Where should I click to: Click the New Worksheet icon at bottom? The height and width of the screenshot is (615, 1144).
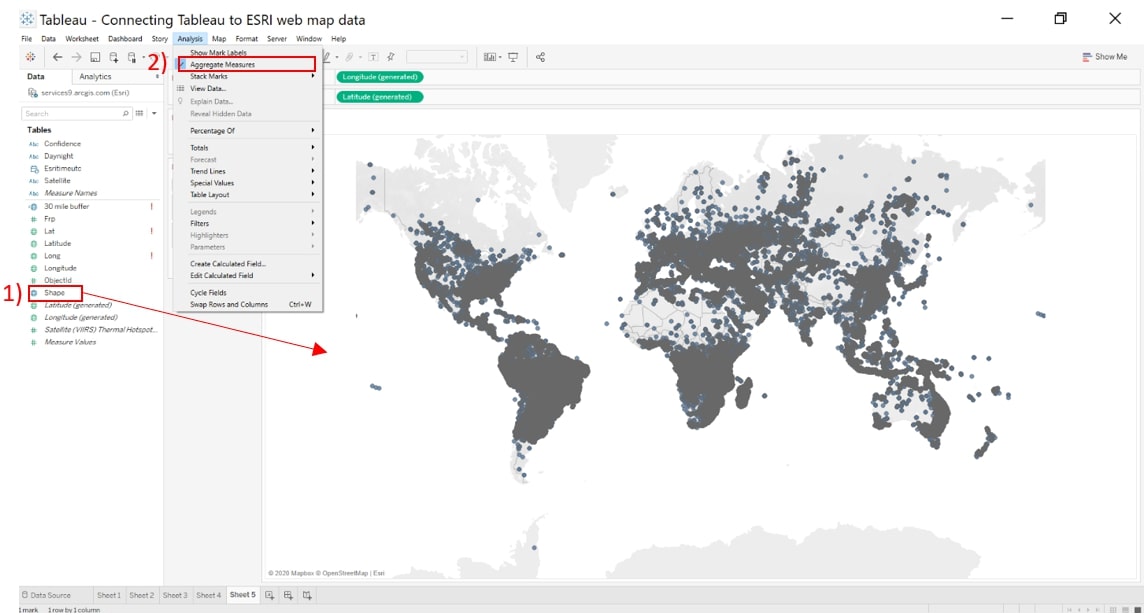coord(269,595)
